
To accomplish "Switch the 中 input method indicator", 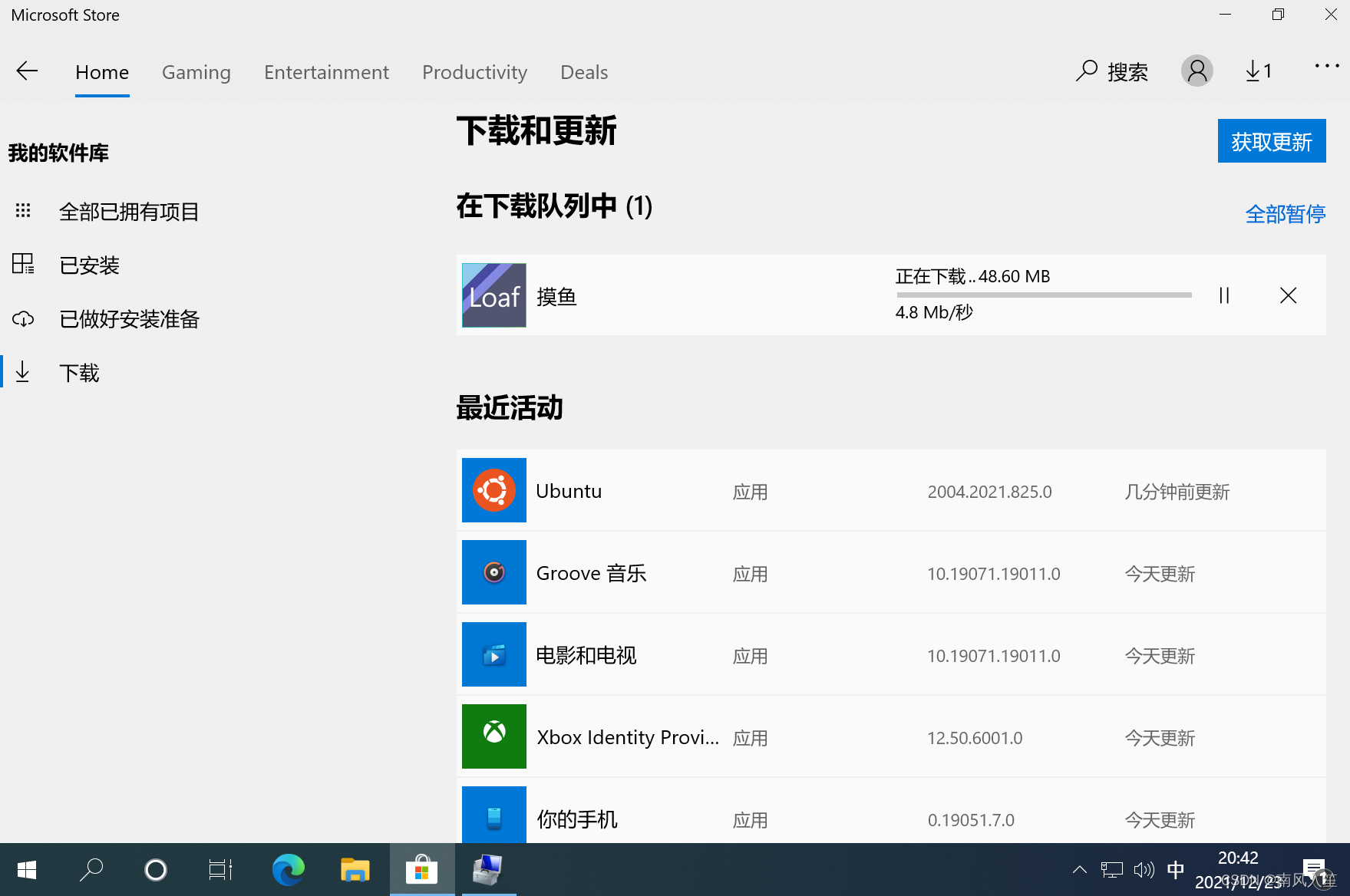I will click(1175, 870).
